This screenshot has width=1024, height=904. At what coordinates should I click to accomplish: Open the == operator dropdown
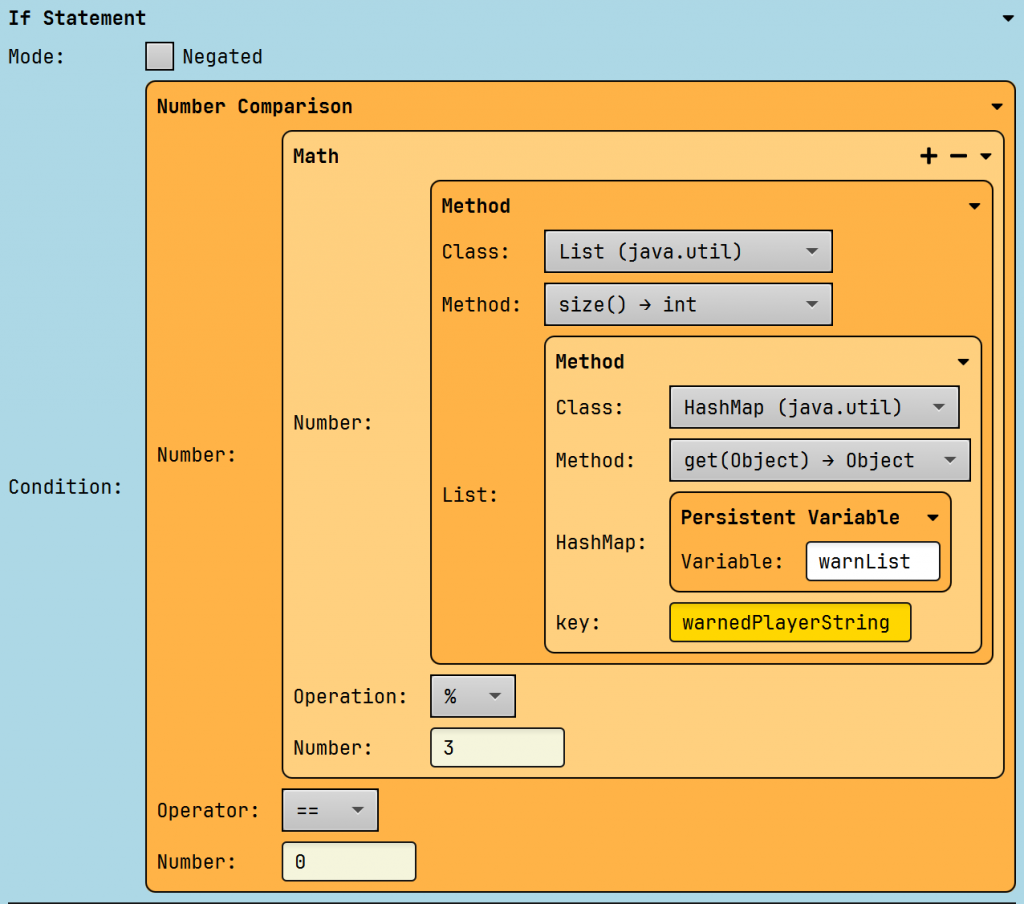click(x=330, y=811)
